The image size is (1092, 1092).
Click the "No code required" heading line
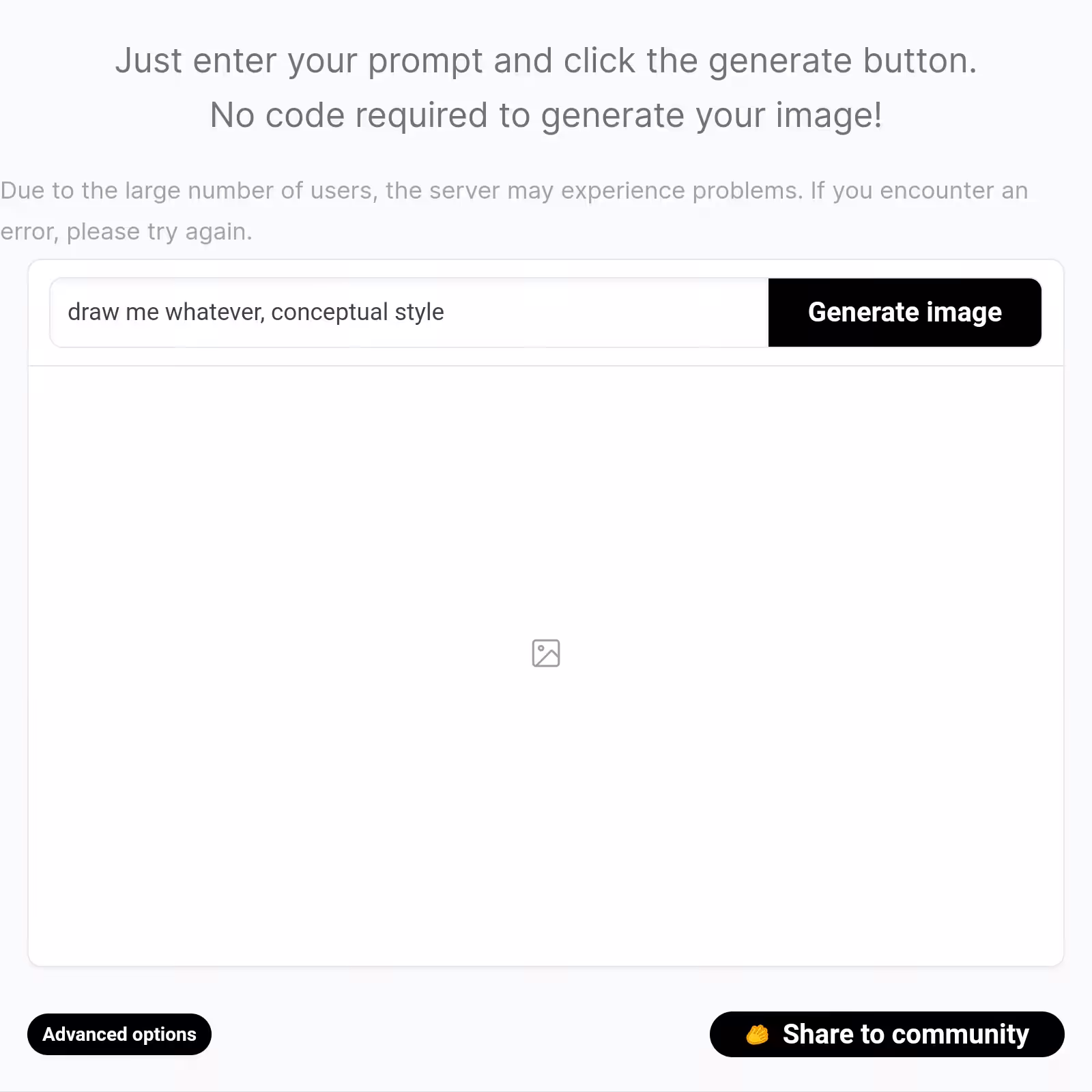pyautogui.click(x=546, y=115)
